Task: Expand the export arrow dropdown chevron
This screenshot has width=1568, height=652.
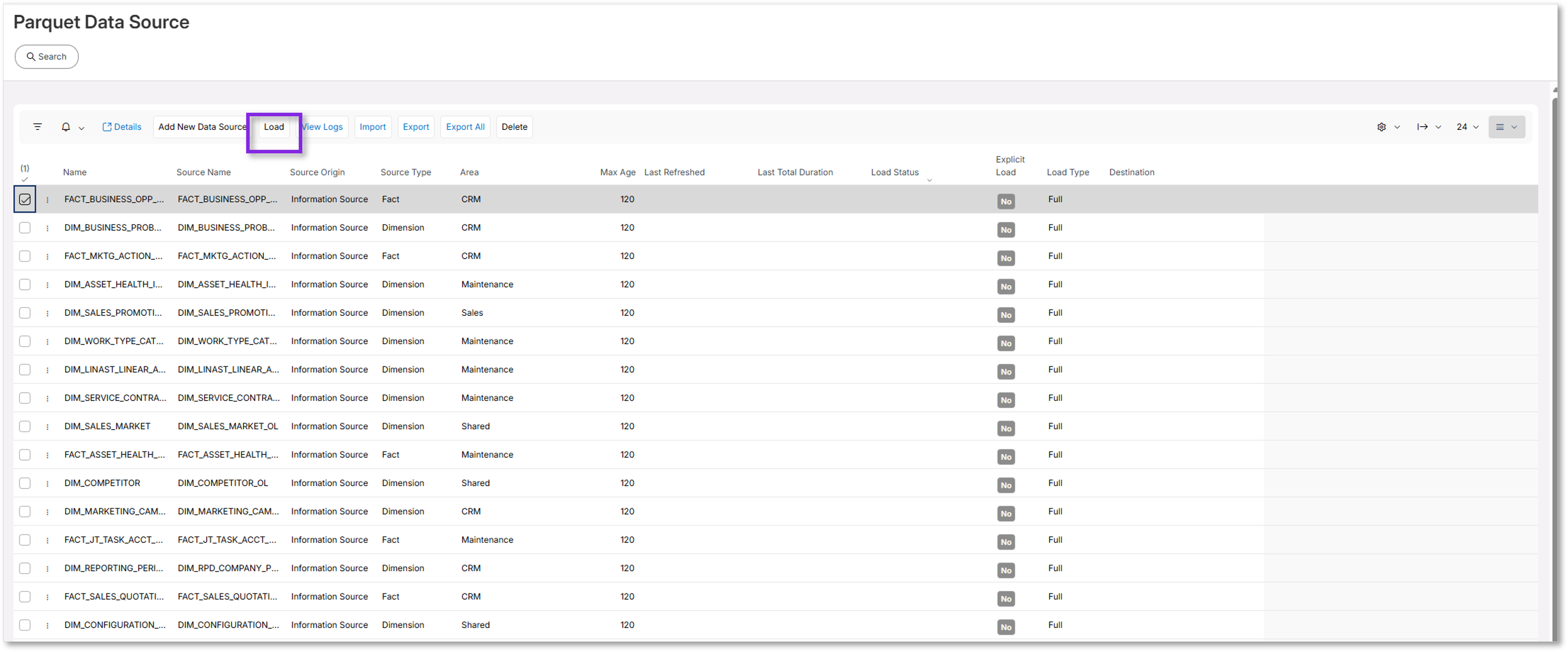Action: point(1438,127)
